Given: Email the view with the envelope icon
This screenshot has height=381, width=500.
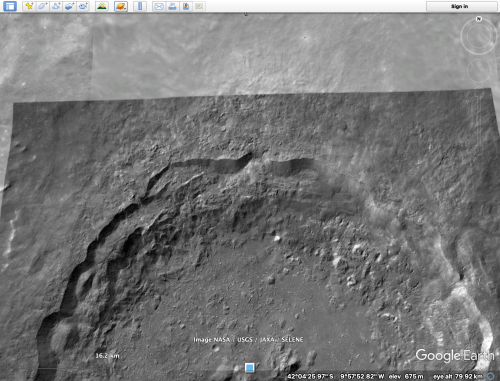Looking at the screenshot, I should coord(159,6).
